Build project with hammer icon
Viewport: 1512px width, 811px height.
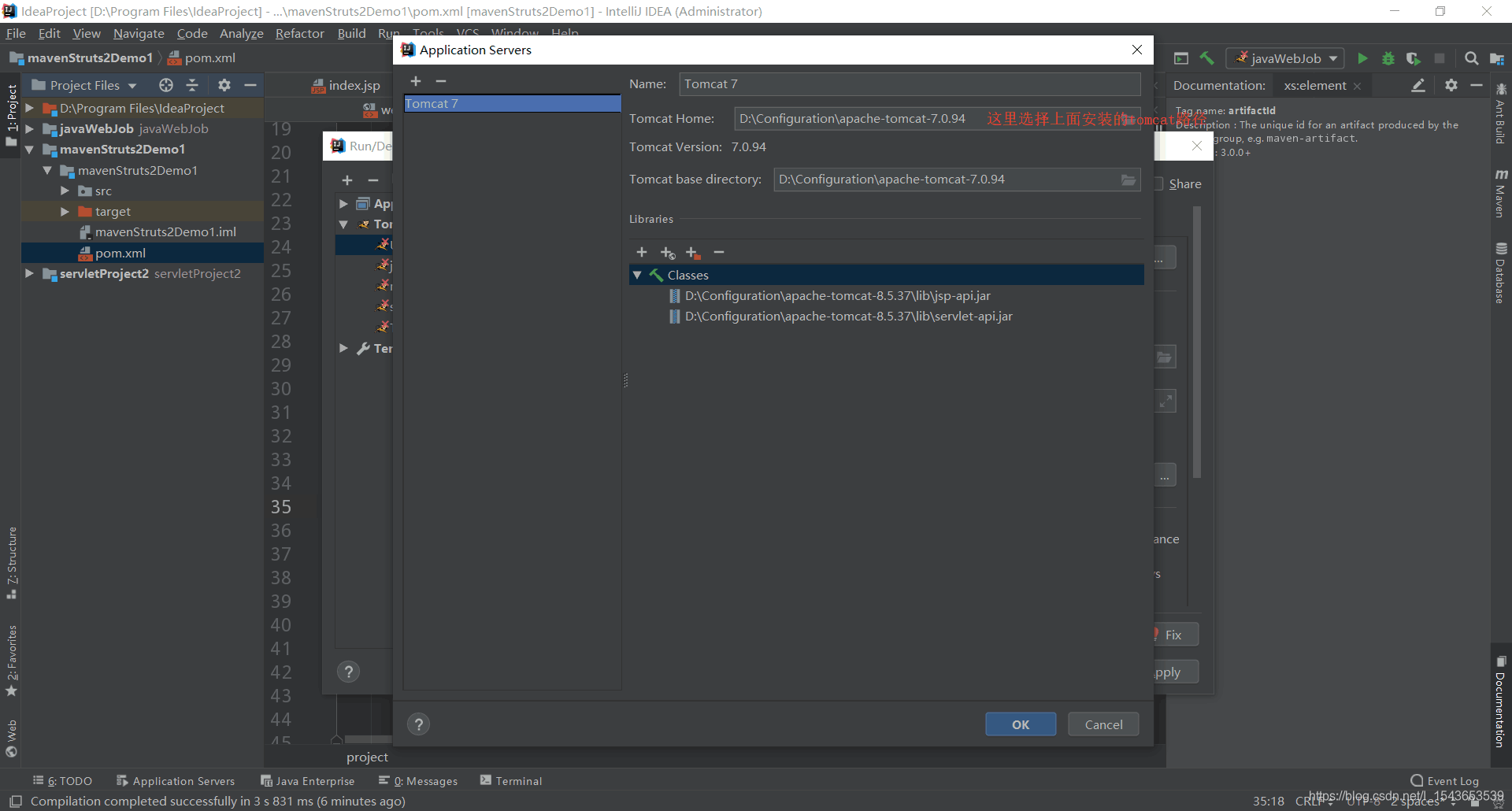point(1207,58)
